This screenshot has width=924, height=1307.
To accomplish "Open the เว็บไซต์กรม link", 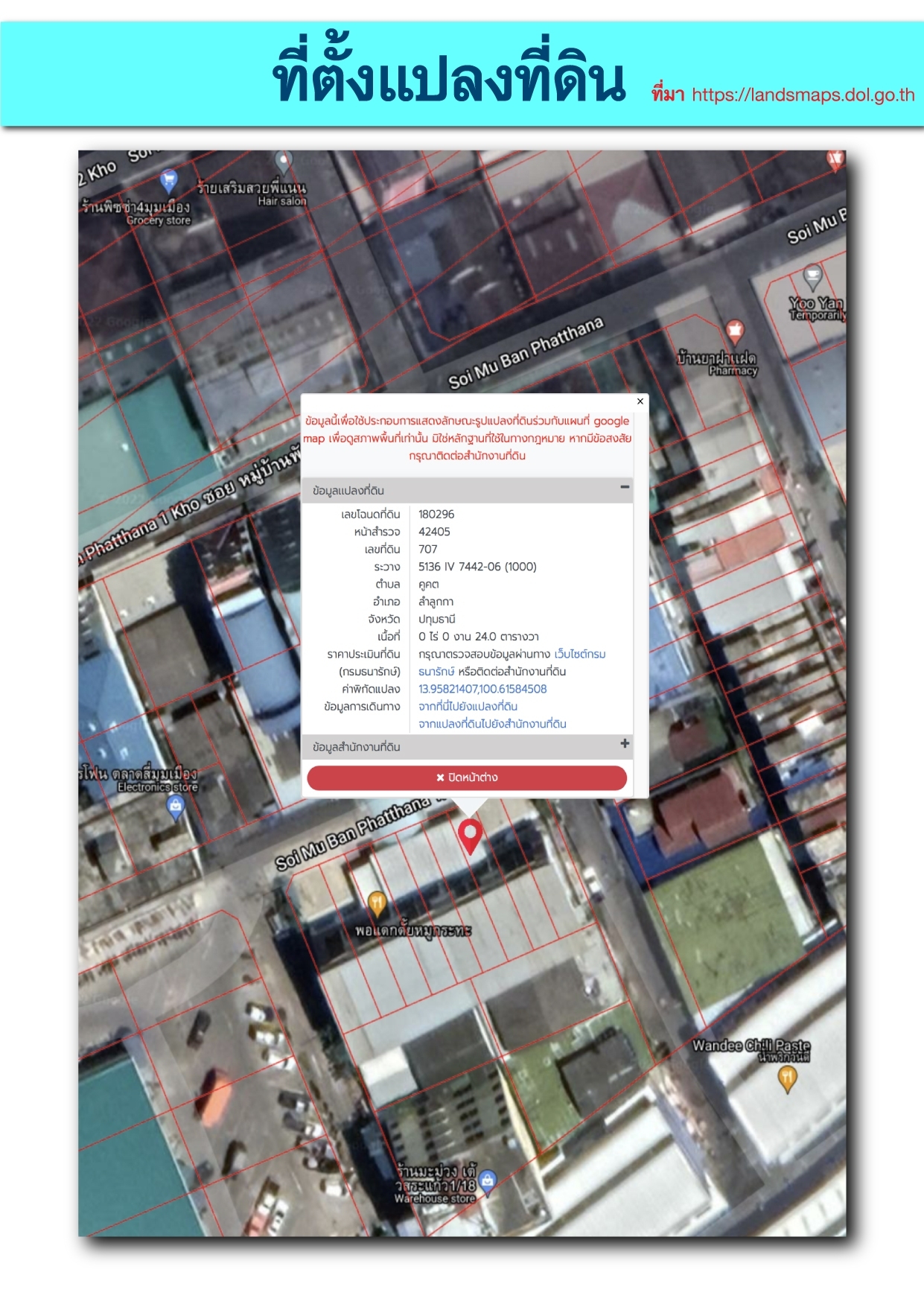I will click(580, 655).
